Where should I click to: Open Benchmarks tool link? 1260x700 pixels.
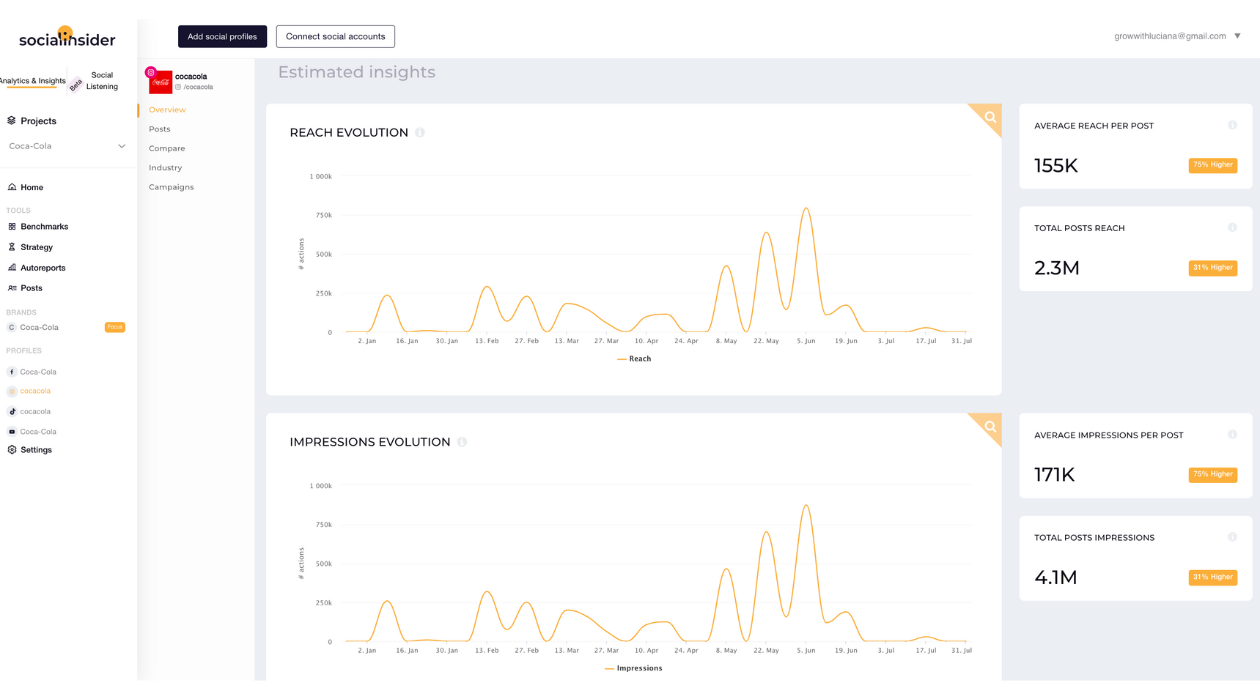point(44,227)
